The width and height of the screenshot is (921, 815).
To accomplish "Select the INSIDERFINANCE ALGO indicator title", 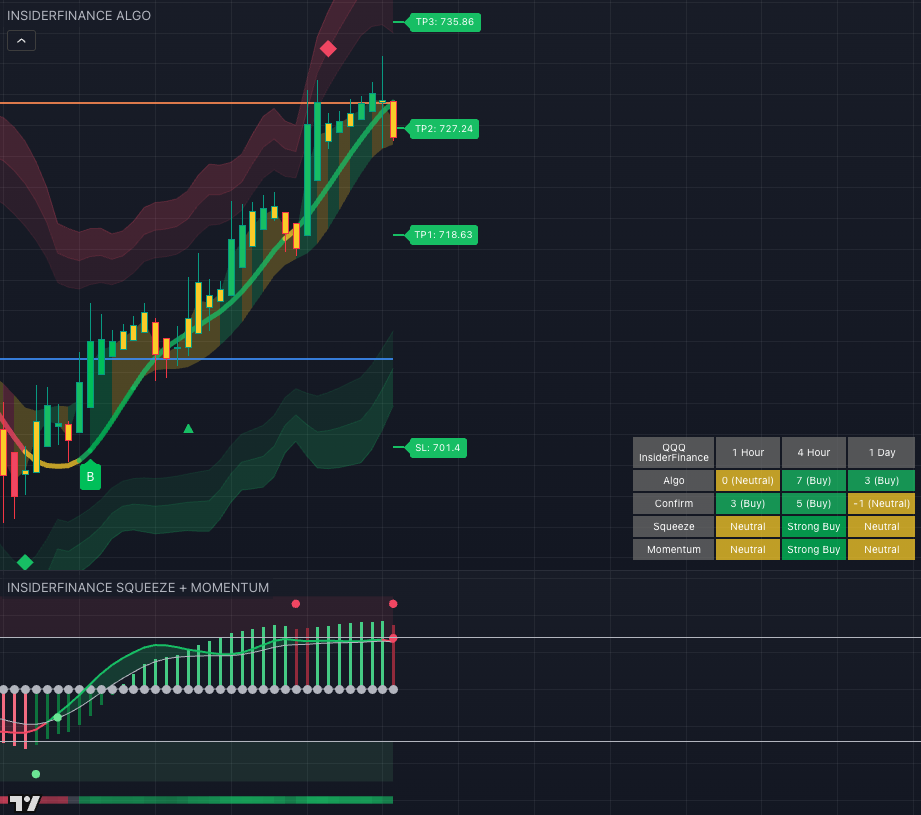I will [79, 16].
